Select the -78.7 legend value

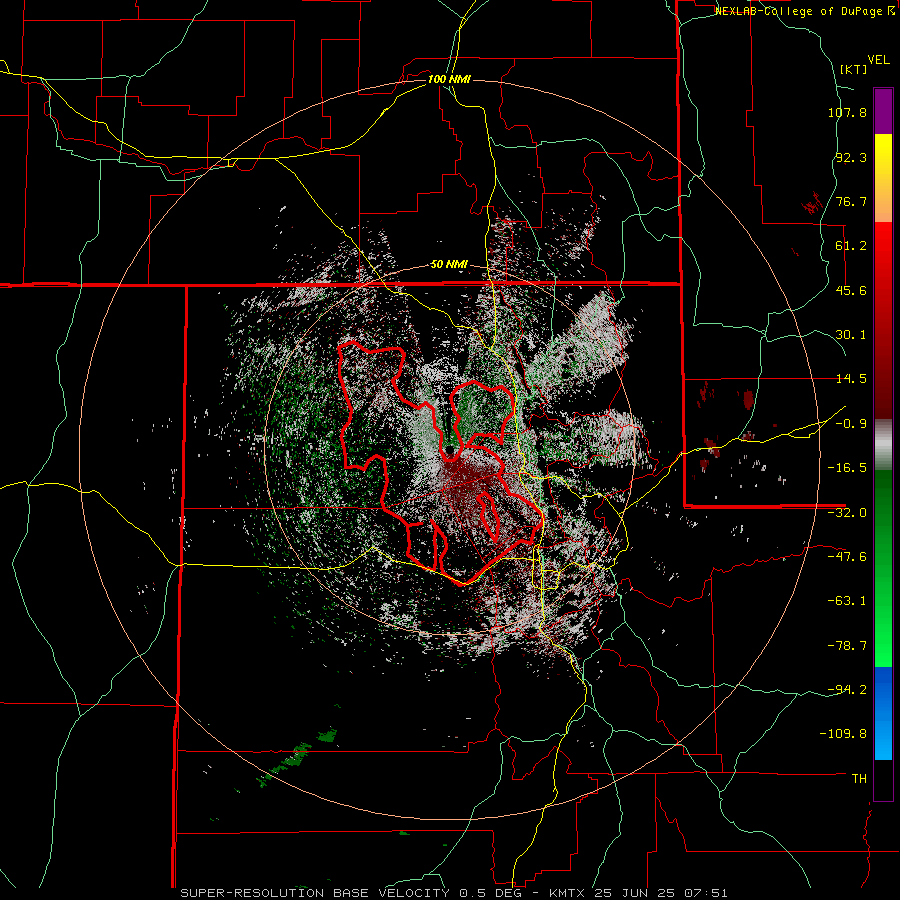(847, 646)
